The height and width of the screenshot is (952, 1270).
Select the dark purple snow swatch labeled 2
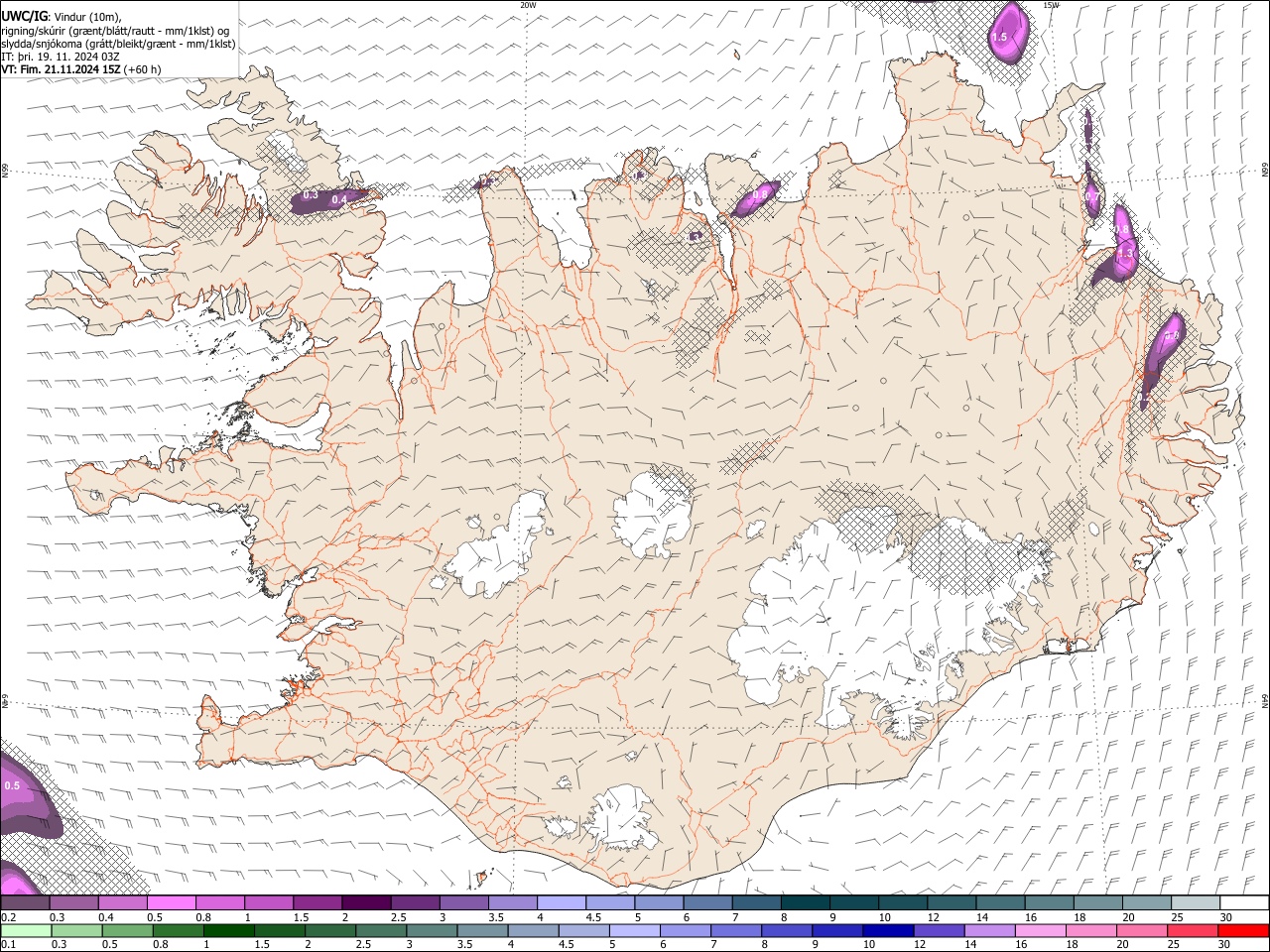pos(366,902)
